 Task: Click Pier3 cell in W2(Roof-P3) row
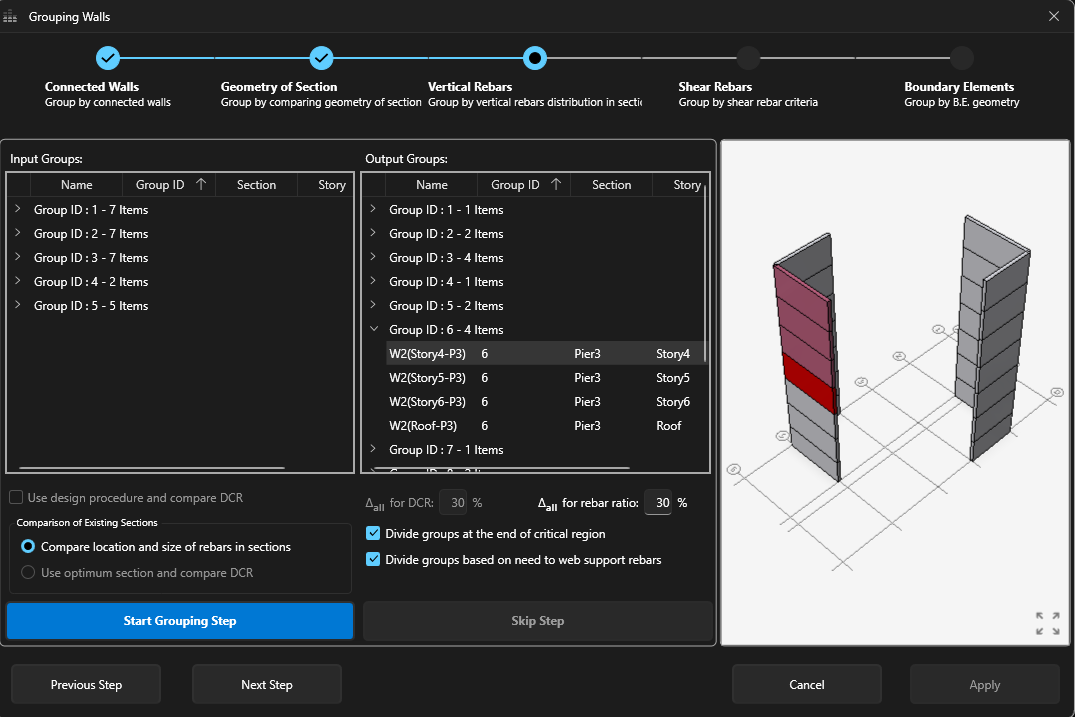click(588, 426)
